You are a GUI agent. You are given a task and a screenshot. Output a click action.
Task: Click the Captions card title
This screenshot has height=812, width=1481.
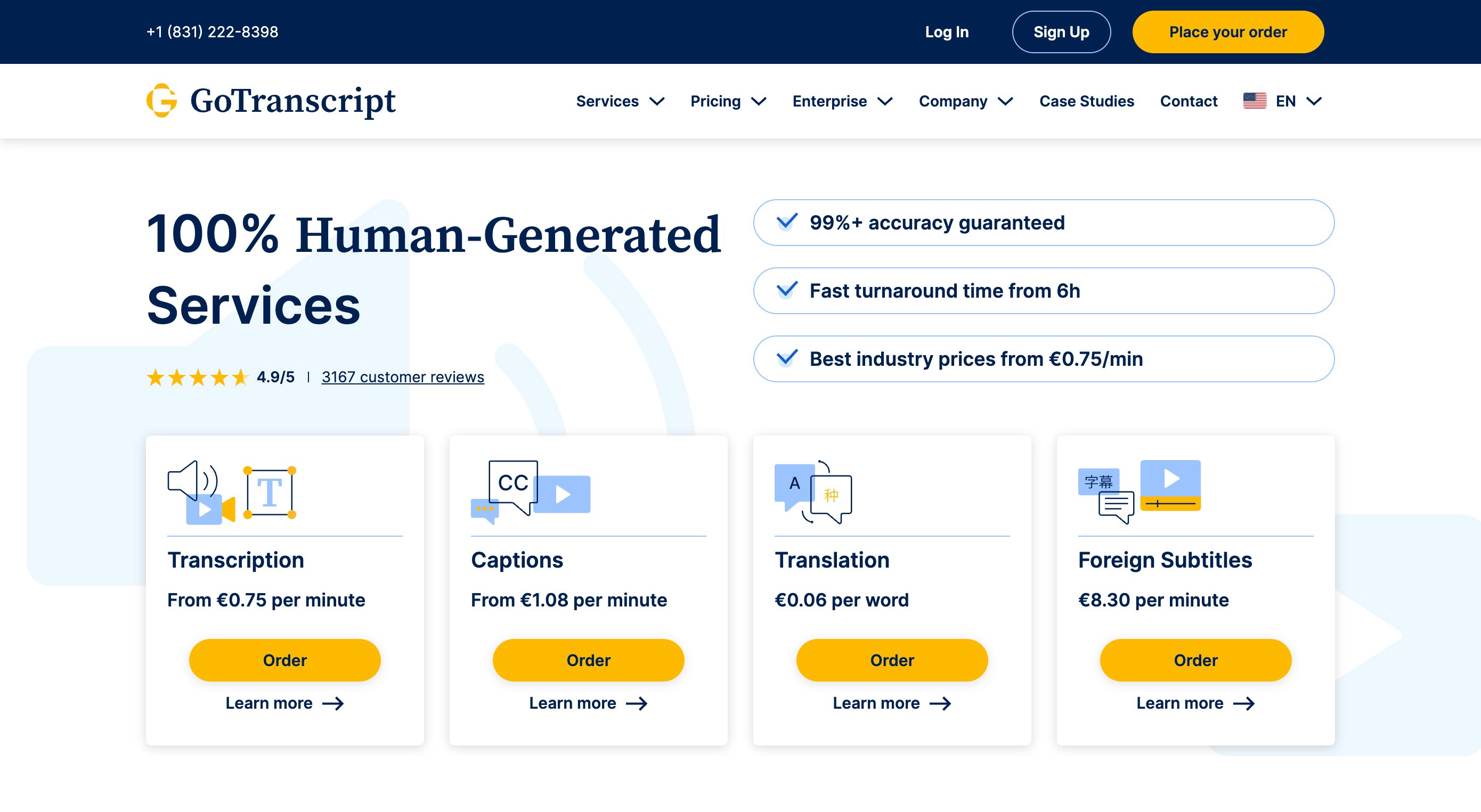(517, 560)
